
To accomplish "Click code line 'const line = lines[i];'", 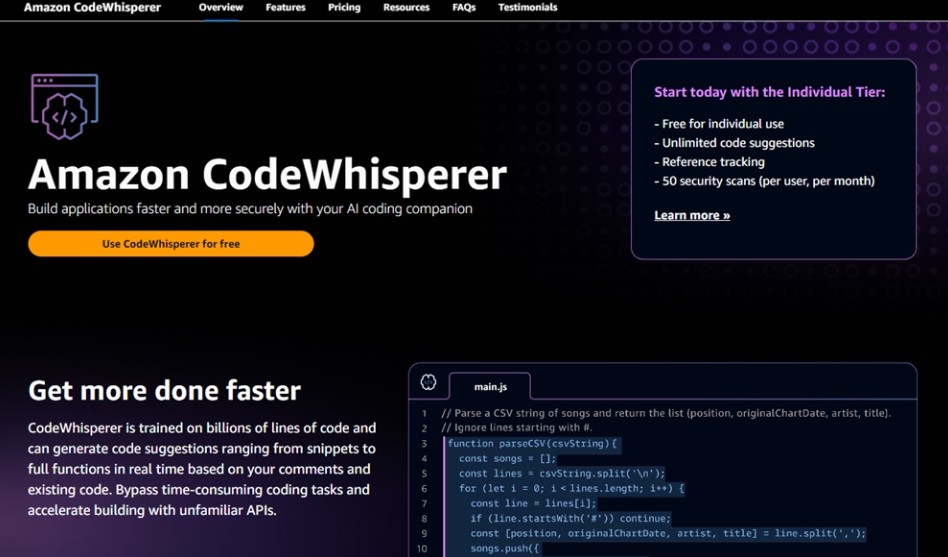I will tap(533, 503).
